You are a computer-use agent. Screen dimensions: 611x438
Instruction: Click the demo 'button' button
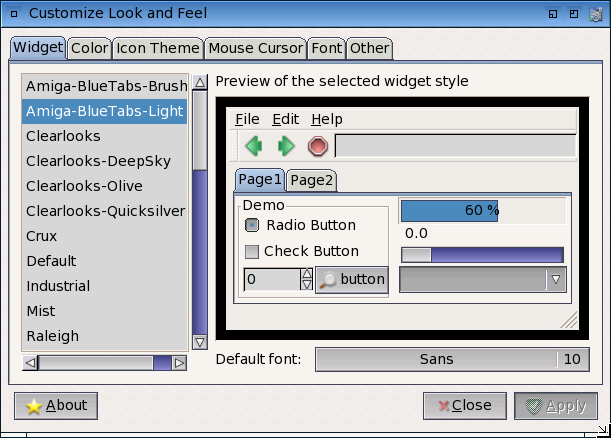pyautogui.click(x=352, y=280)
